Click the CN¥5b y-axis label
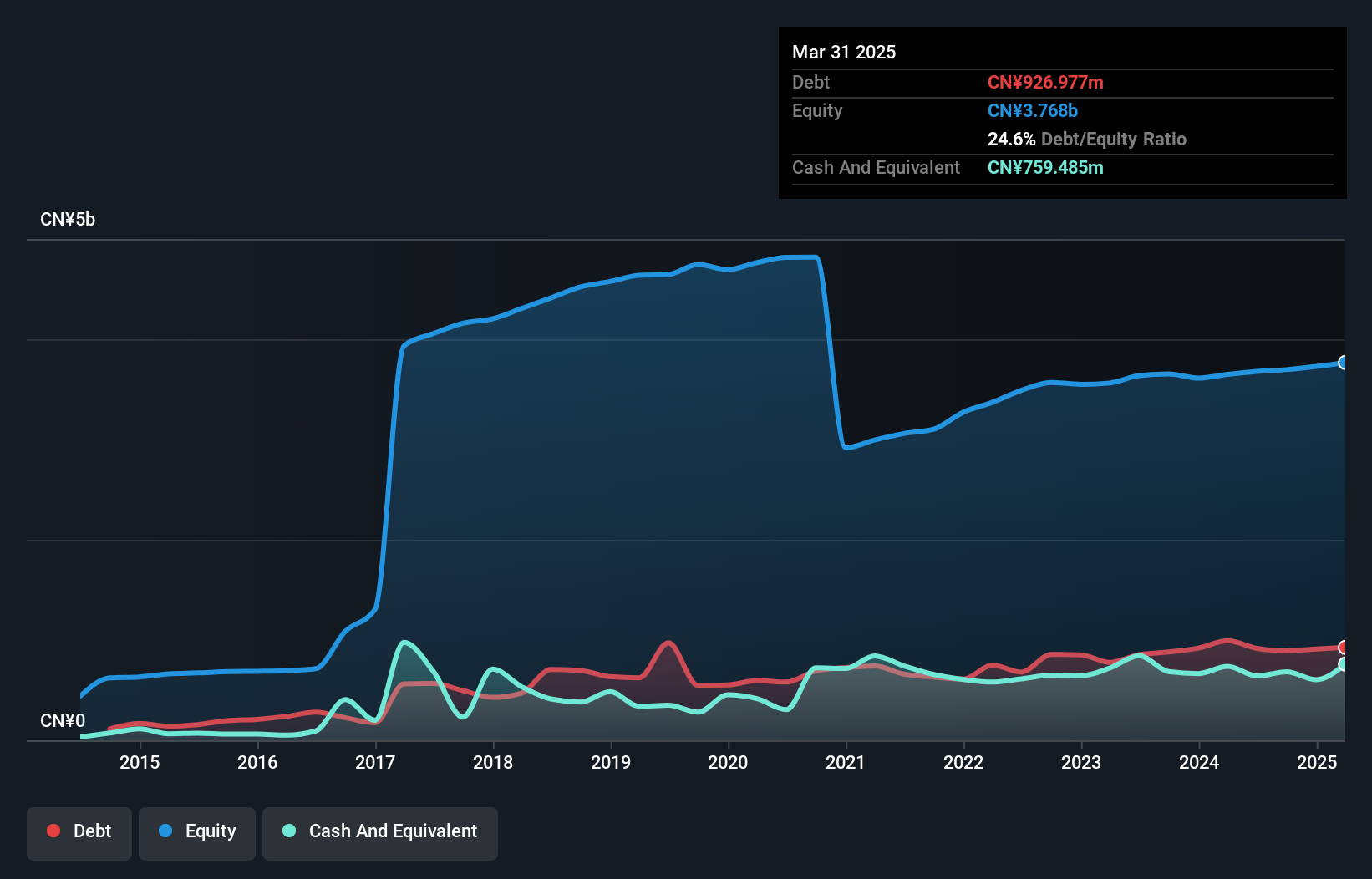This screenshot has height=879, width=1372. click(x=68, y=220)
